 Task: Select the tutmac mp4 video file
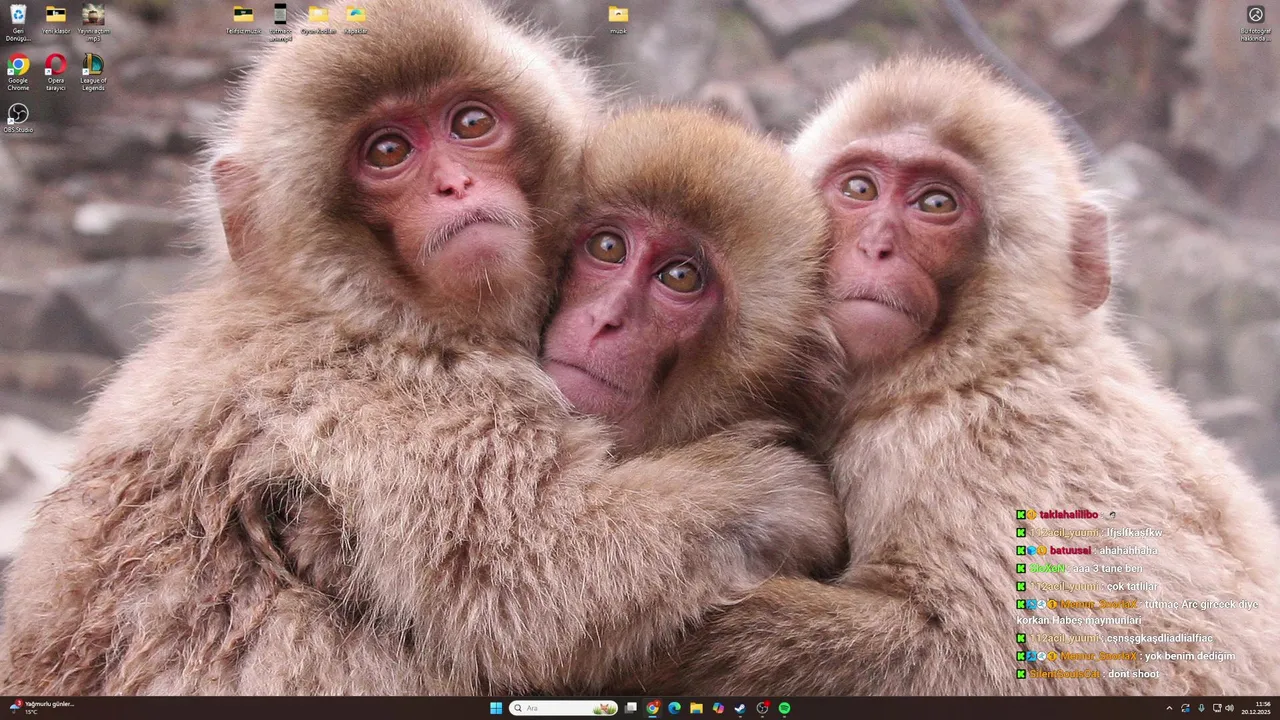(280, 22)
